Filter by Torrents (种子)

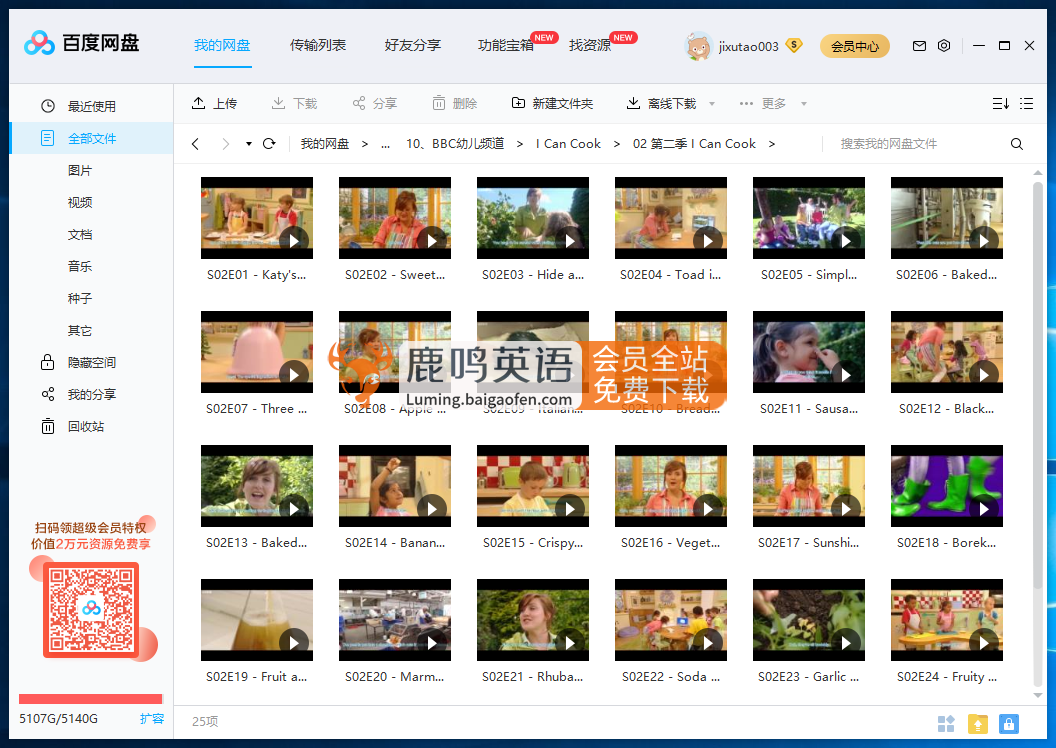tap(79, 298)
